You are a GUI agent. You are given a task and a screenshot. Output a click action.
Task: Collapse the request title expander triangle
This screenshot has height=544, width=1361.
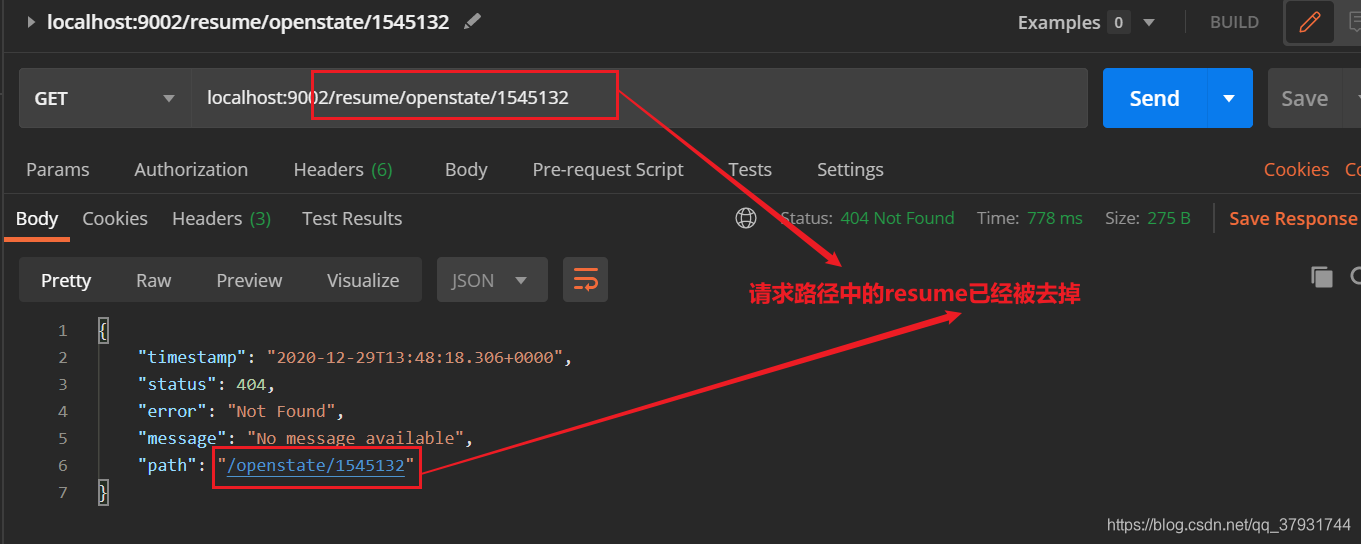pyautogui.click(x=31, y=22)
